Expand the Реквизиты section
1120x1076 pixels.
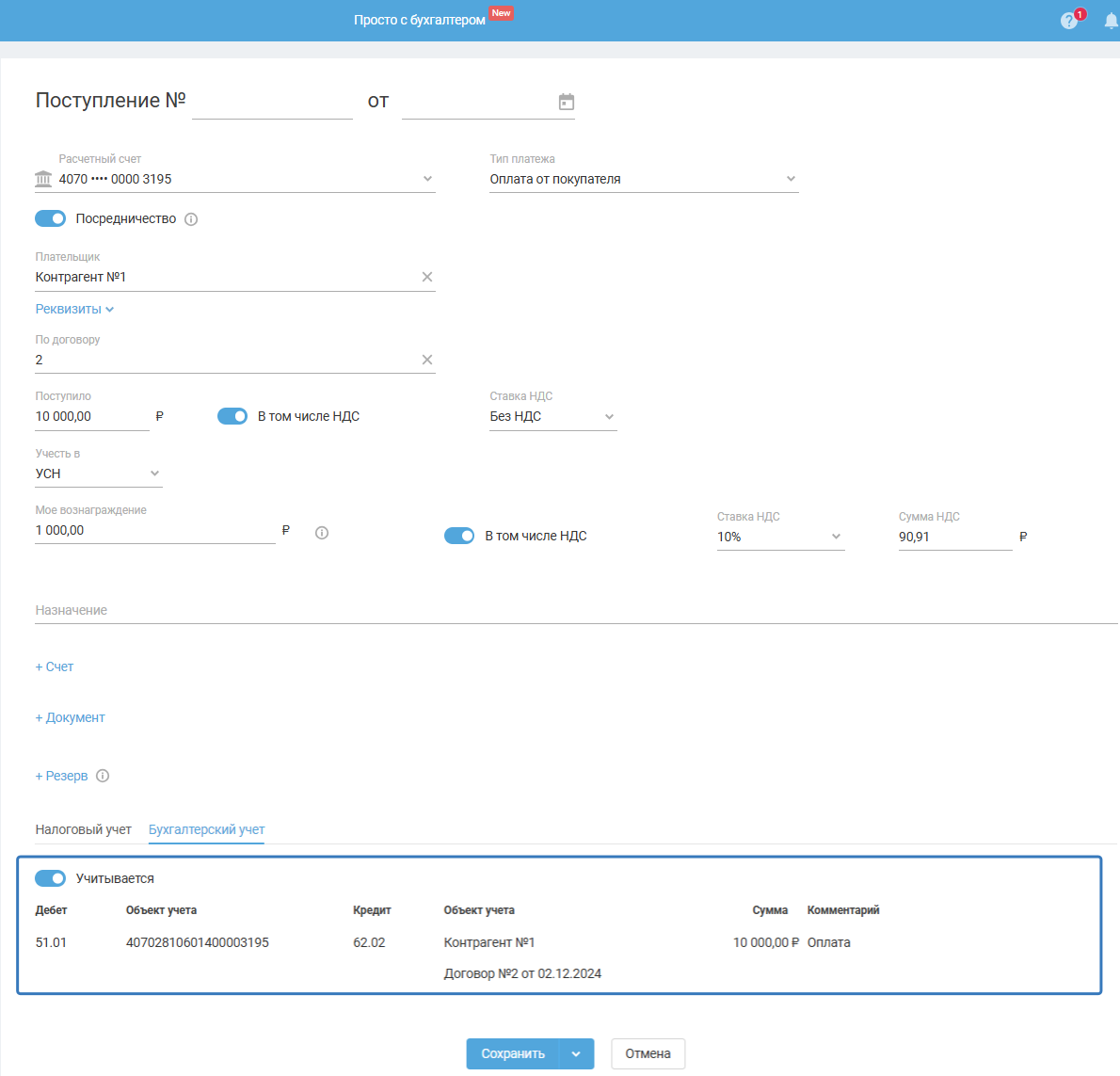tap(74, 309)
